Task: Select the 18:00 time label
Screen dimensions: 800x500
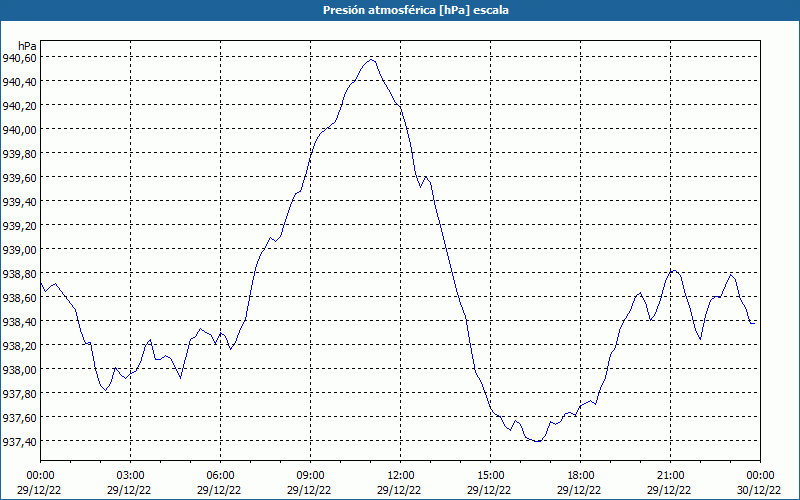Action: (581, 476)
